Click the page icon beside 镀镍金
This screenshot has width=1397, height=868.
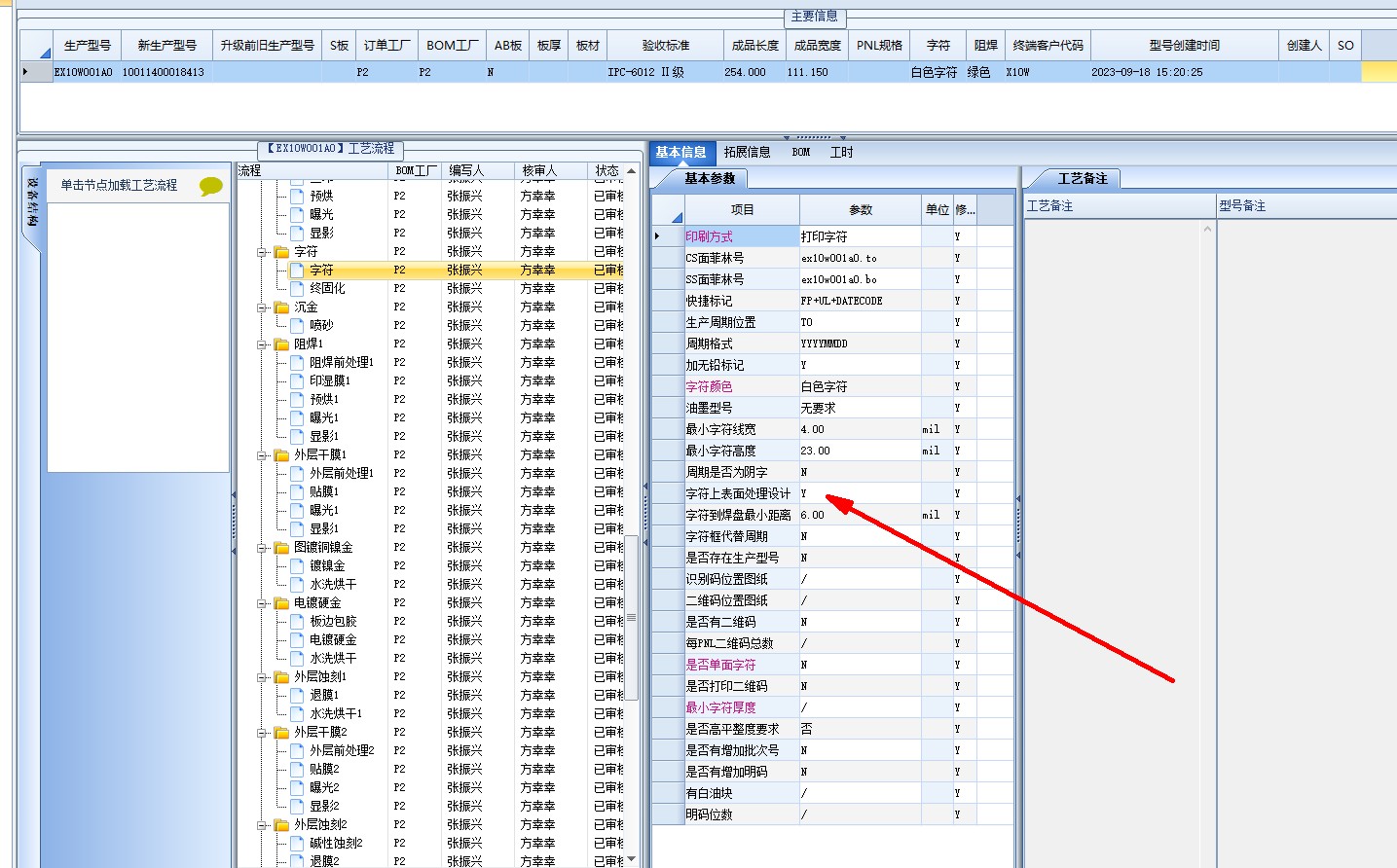(297, 566)
